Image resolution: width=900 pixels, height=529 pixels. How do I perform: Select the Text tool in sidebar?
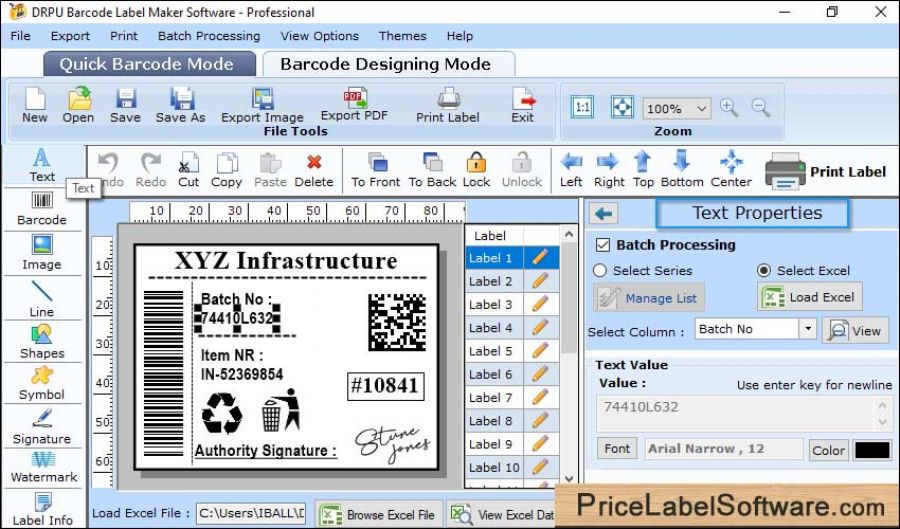(x=42, y=165)
